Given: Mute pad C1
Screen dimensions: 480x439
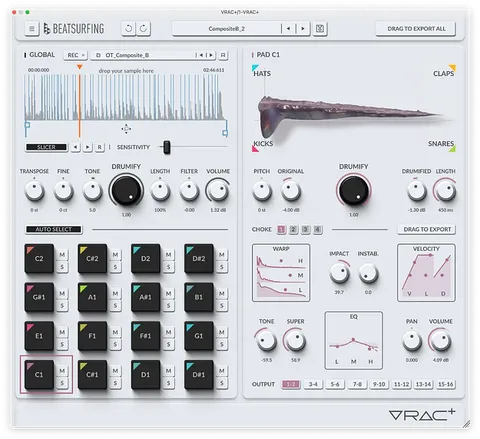Looking at the screenshot, I should (62, 371).
